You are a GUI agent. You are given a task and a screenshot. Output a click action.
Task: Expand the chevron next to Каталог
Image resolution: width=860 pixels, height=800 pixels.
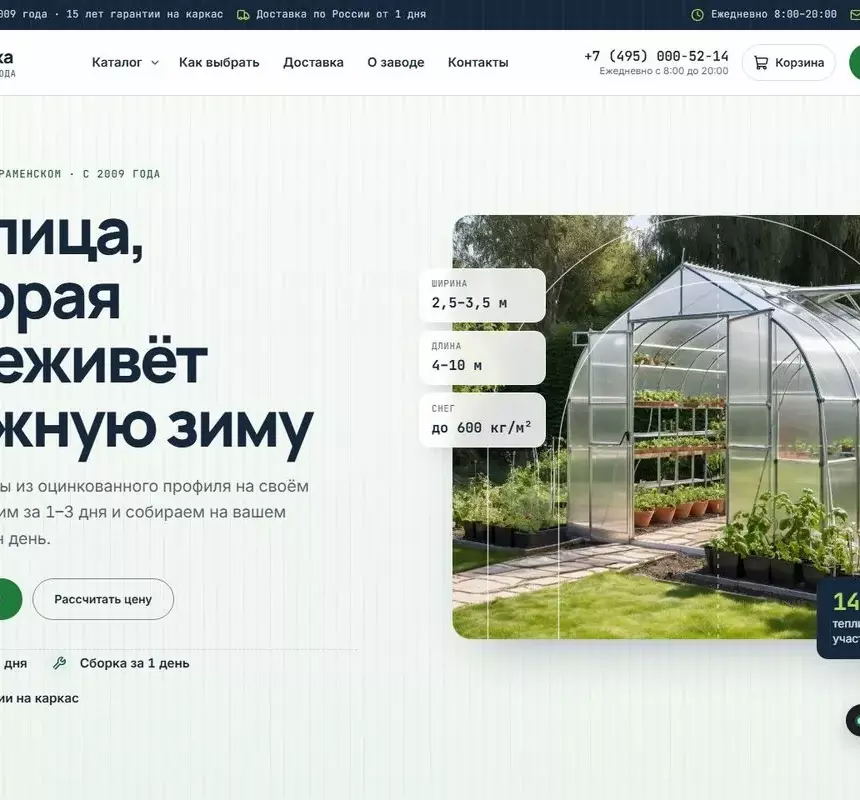(x=155, y=63)
